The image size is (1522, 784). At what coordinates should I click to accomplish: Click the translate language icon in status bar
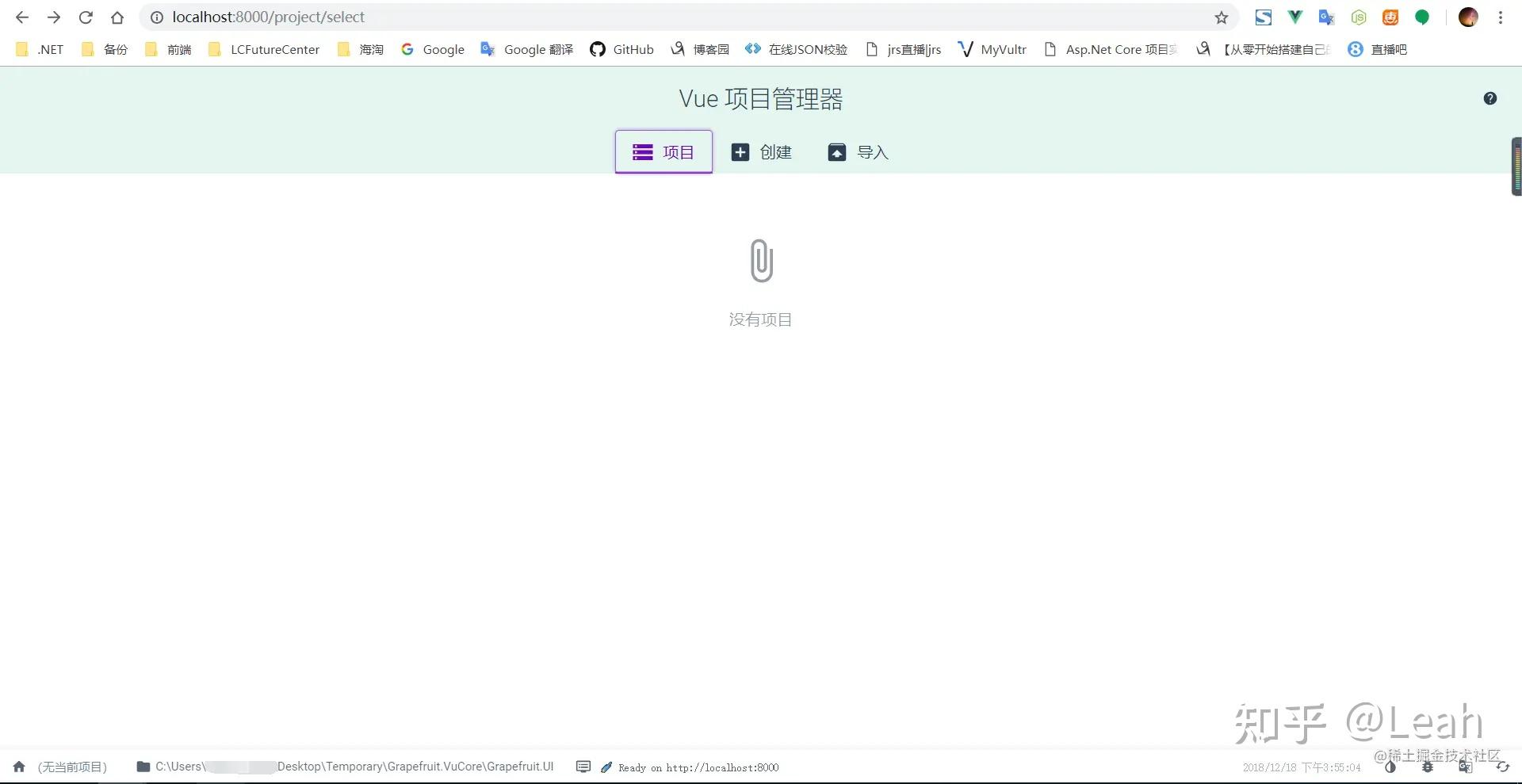(x=1464, y=767)
